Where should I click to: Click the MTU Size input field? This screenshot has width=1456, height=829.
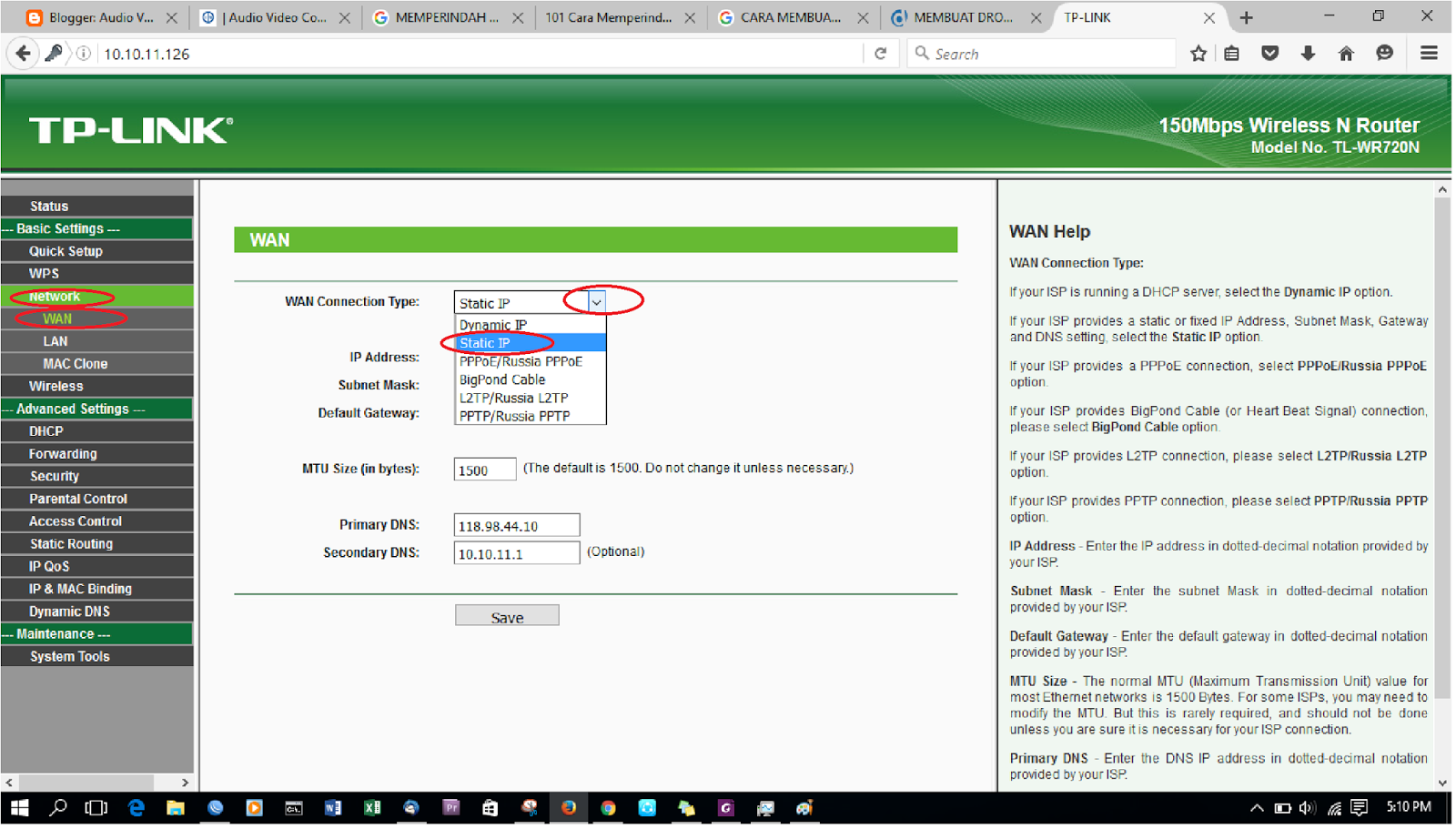click(485, 470)
